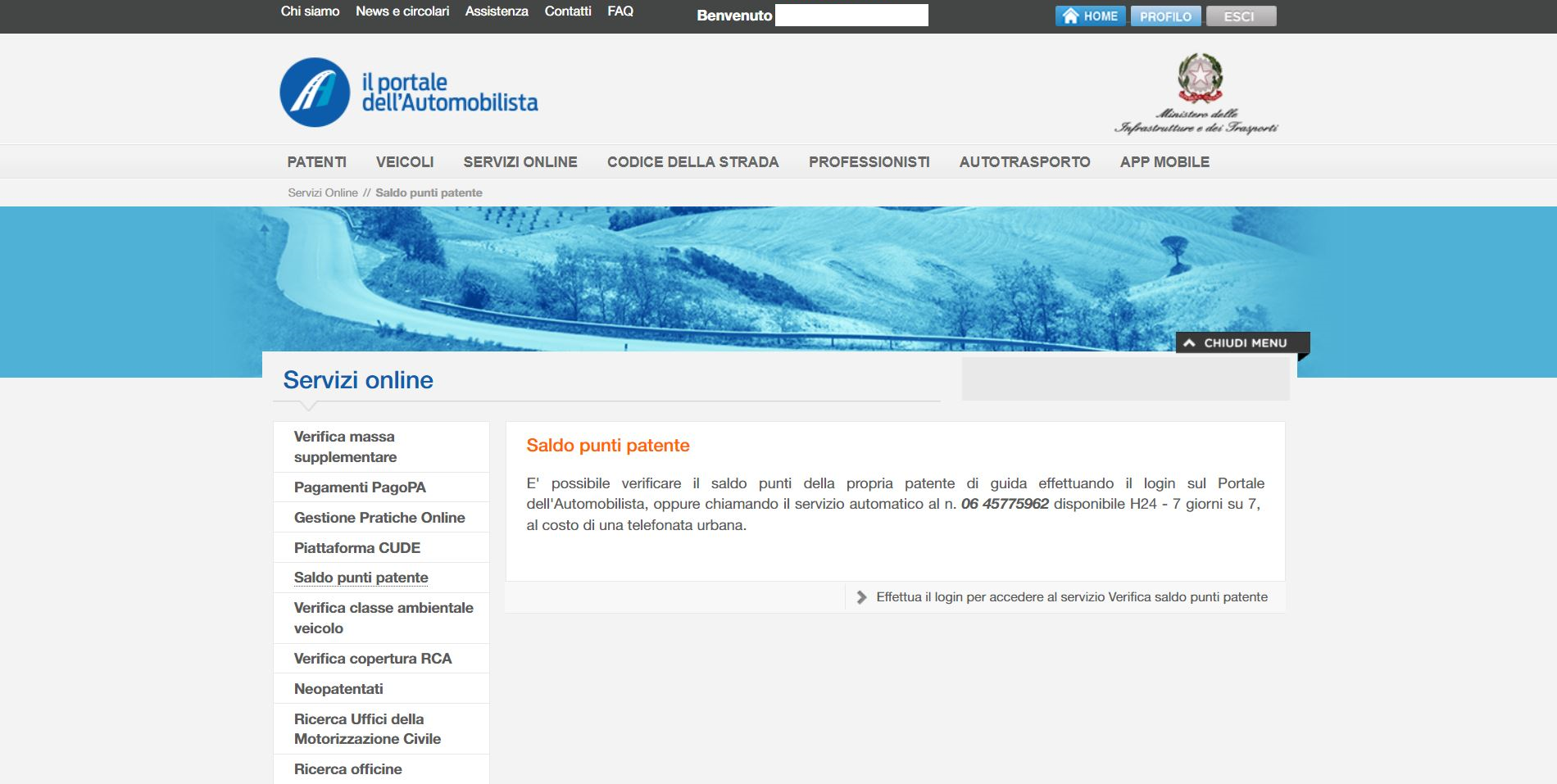Select Ricerca Uffici della Motorizzazione Civile
1557x784 pixels.
(381, 729)
